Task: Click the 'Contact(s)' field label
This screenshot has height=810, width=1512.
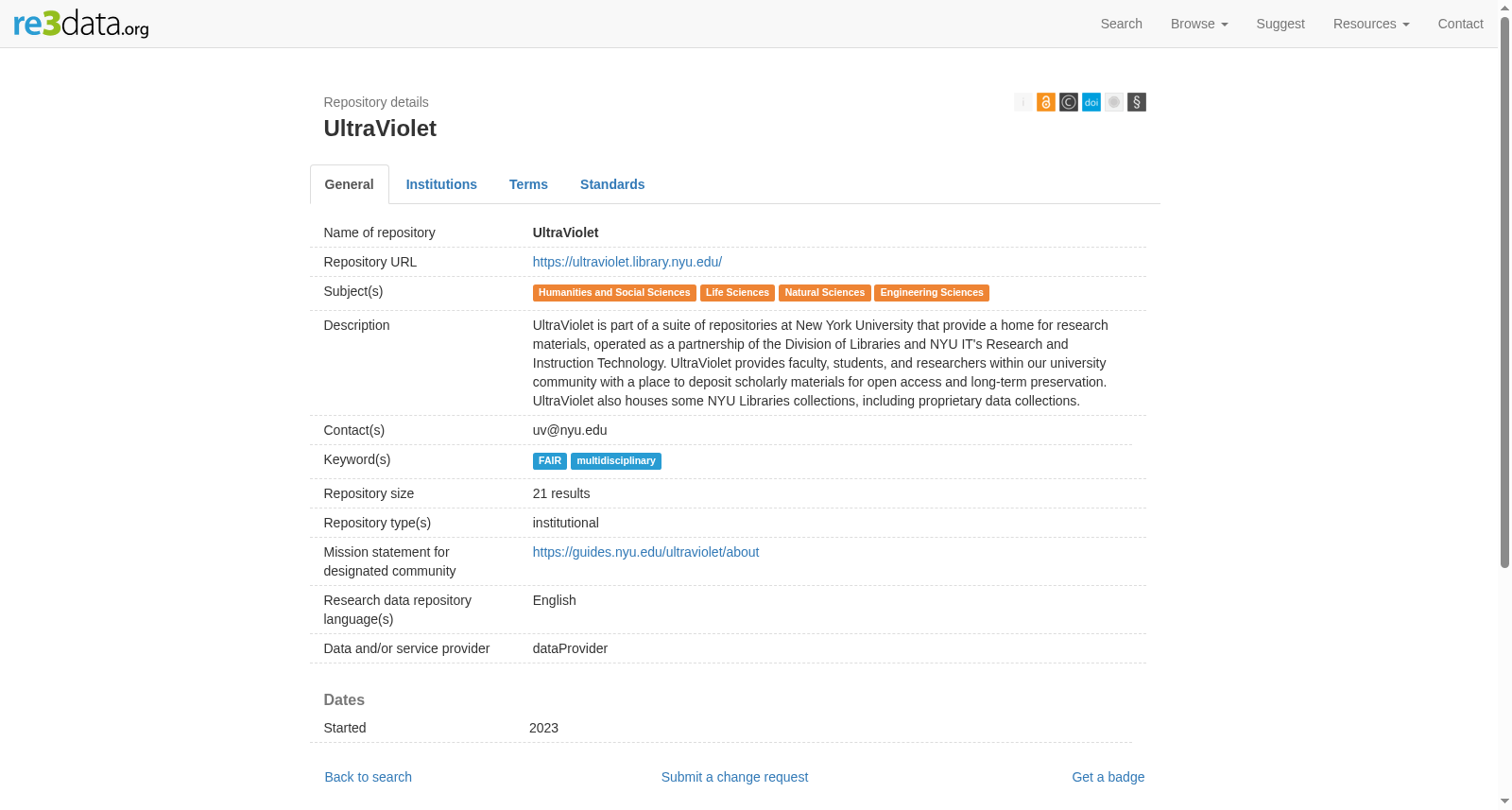Action: (x=354, y=430)
